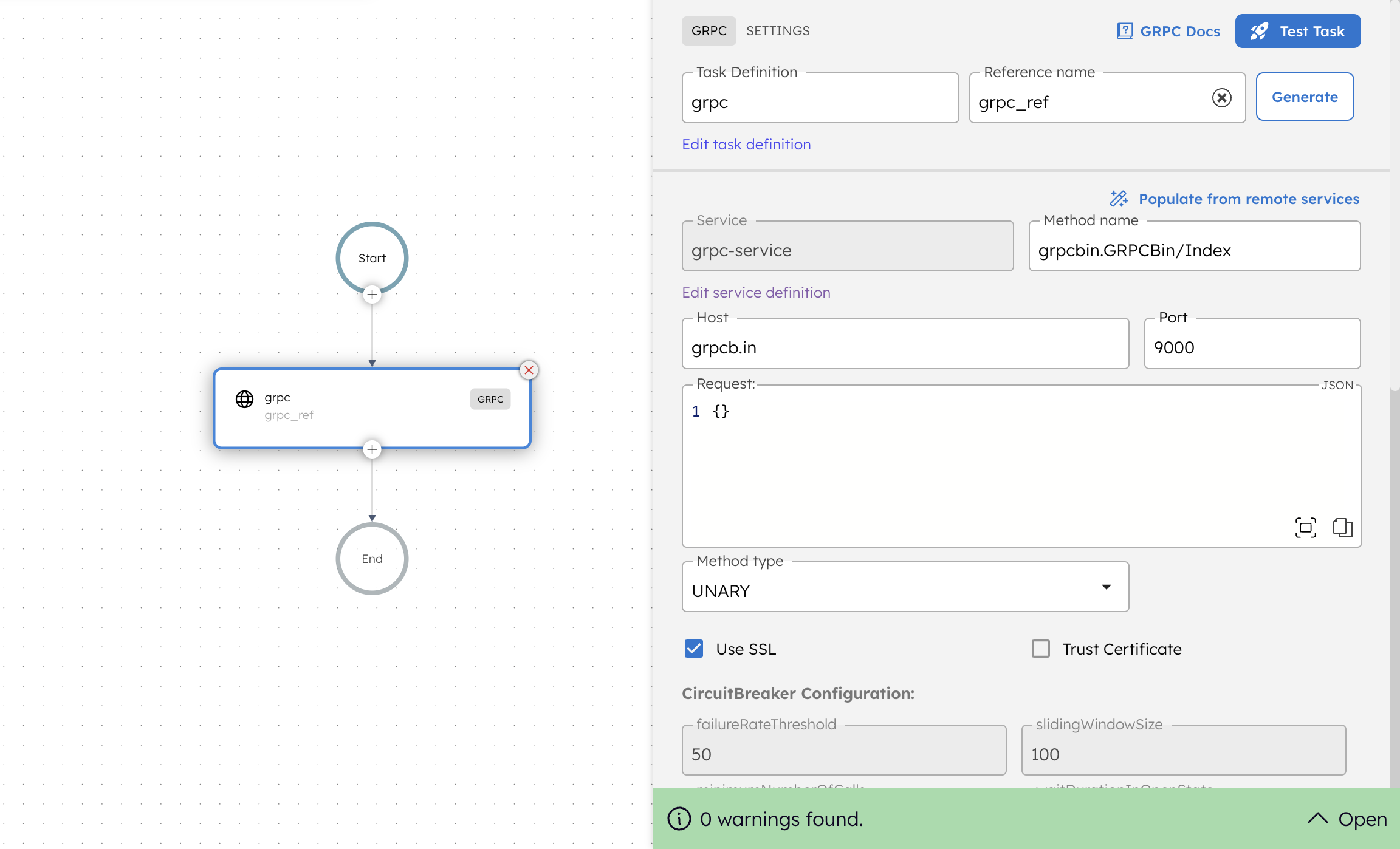Viewport: 1400px width, 849px height.
Task: Remove the grpc task node with red X
Action: click(529, 370)
